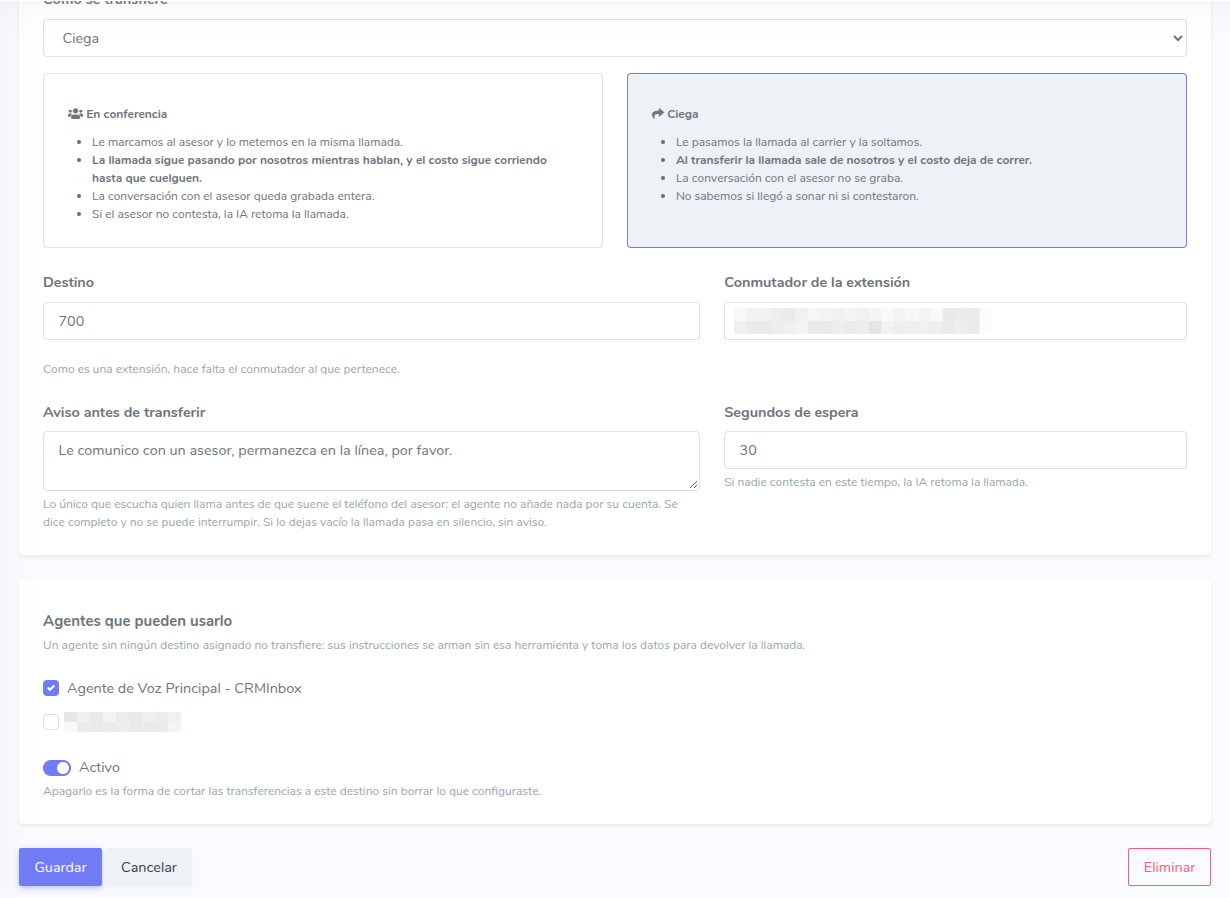Save the form with Guardar
Screen dimensions: 1230x898
[60, 867]
